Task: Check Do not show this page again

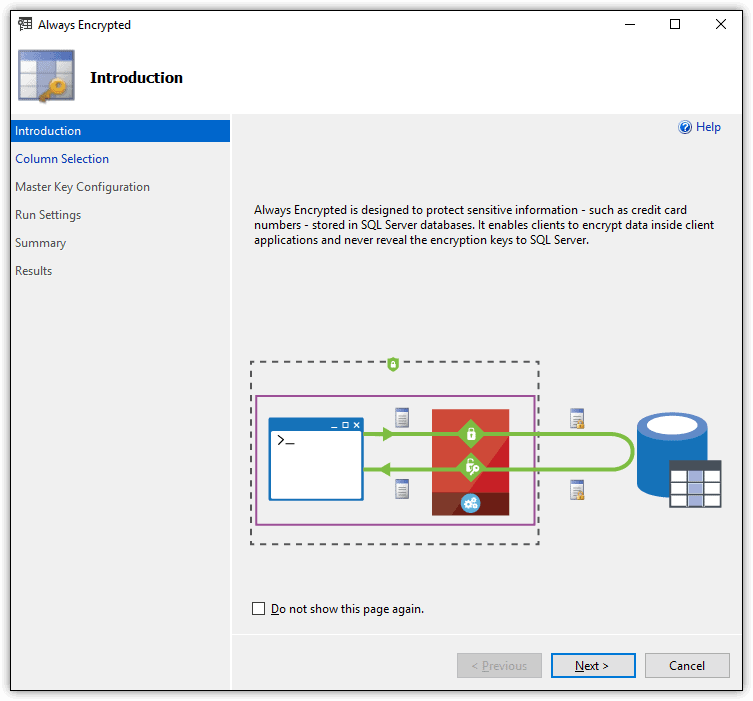Action: point(258,609)
